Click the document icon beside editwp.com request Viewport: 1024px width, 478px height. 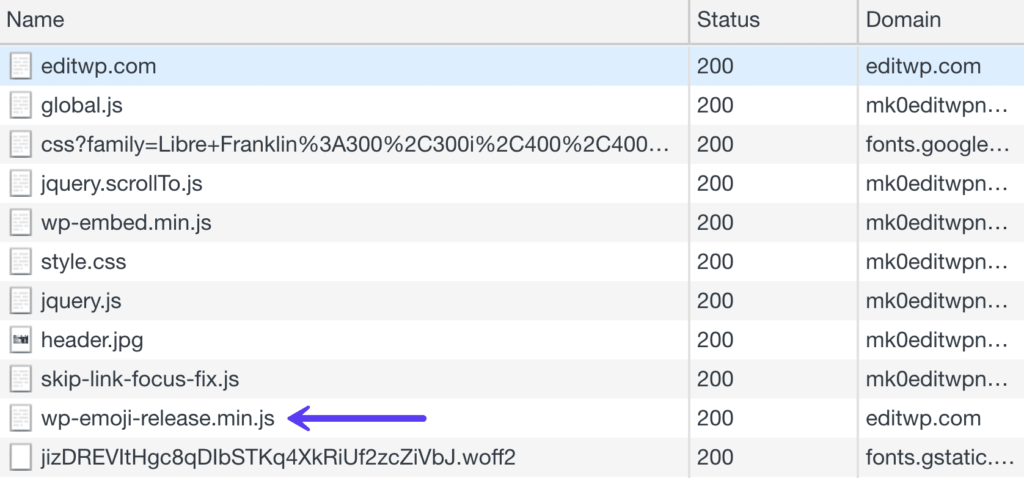[x=21, y=66]
